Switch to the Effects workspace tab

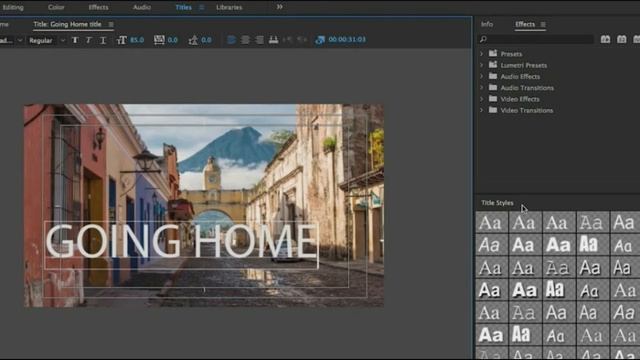98,7
